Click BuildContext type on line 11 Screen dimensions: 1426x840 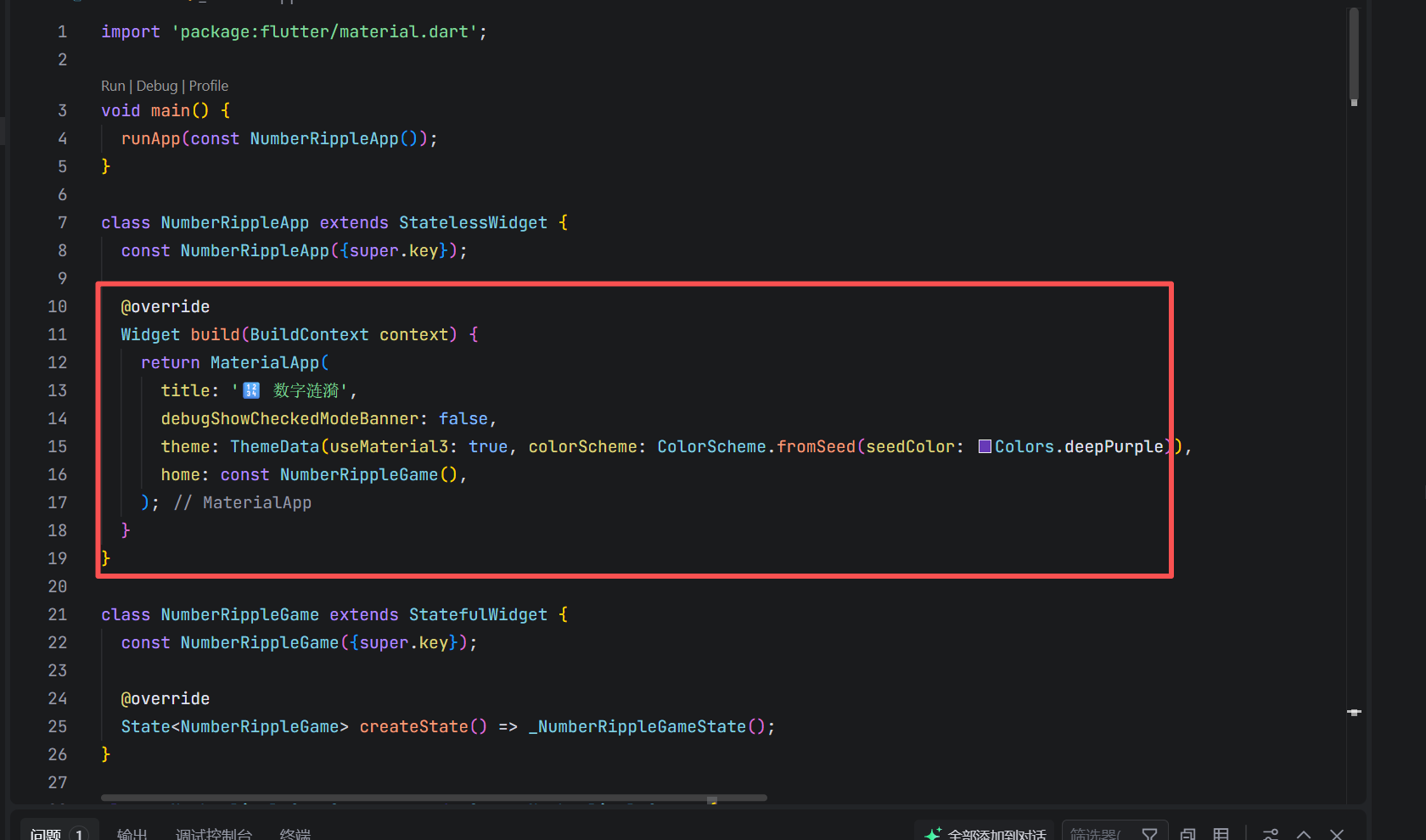coord(310,334)
